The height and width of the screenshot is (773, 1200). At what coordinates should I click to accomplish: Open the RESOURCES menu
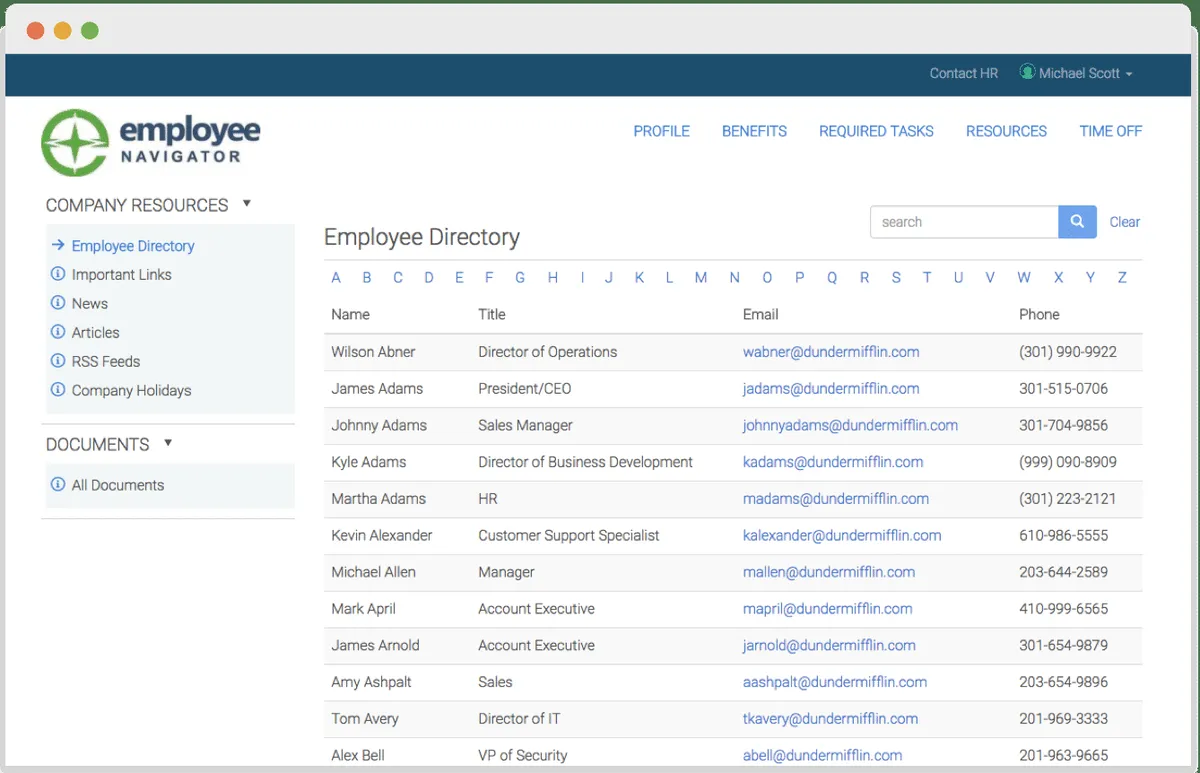pyautogui.click(x=1006, y=131)
